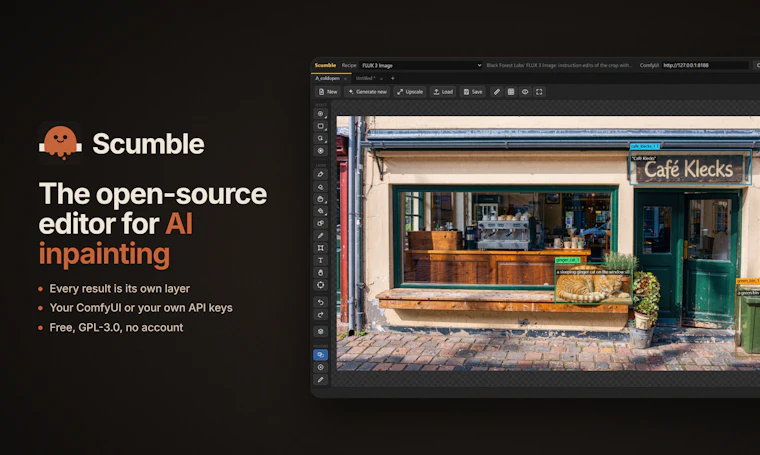The image size is (760, 455).
Task: Expand the rectangle select tool's corner arrow
Action: coord(326,130)
